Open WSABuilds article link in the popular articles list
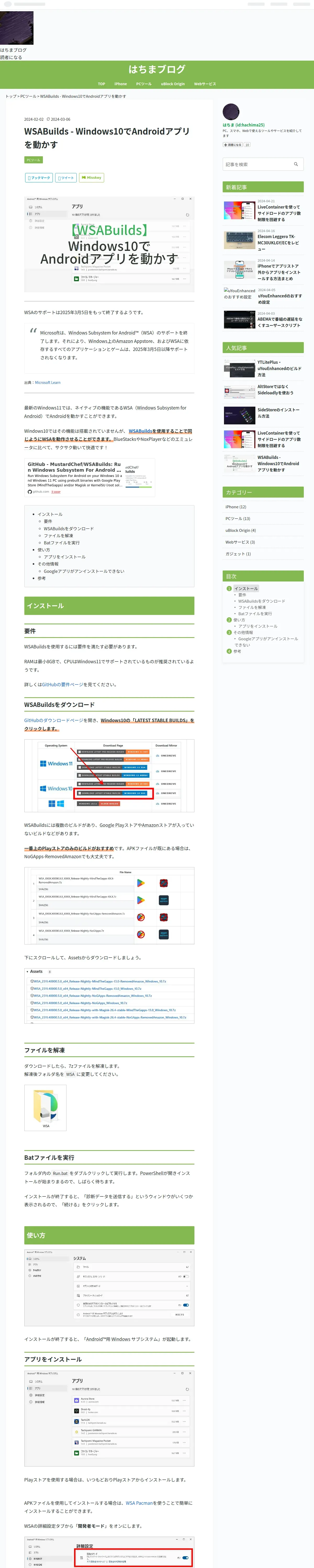The image size is (314, 1568). coord(279,463)
